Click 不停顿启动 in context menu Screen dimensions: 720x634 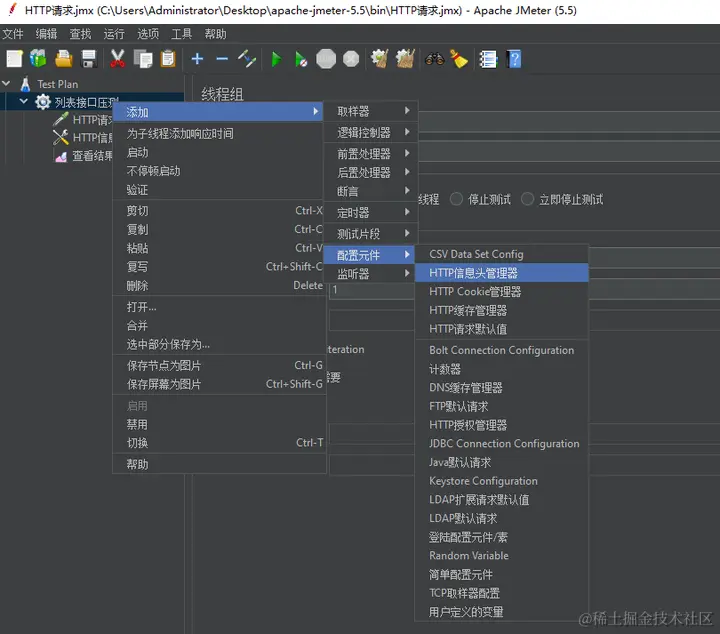click(x=219, y=171)
